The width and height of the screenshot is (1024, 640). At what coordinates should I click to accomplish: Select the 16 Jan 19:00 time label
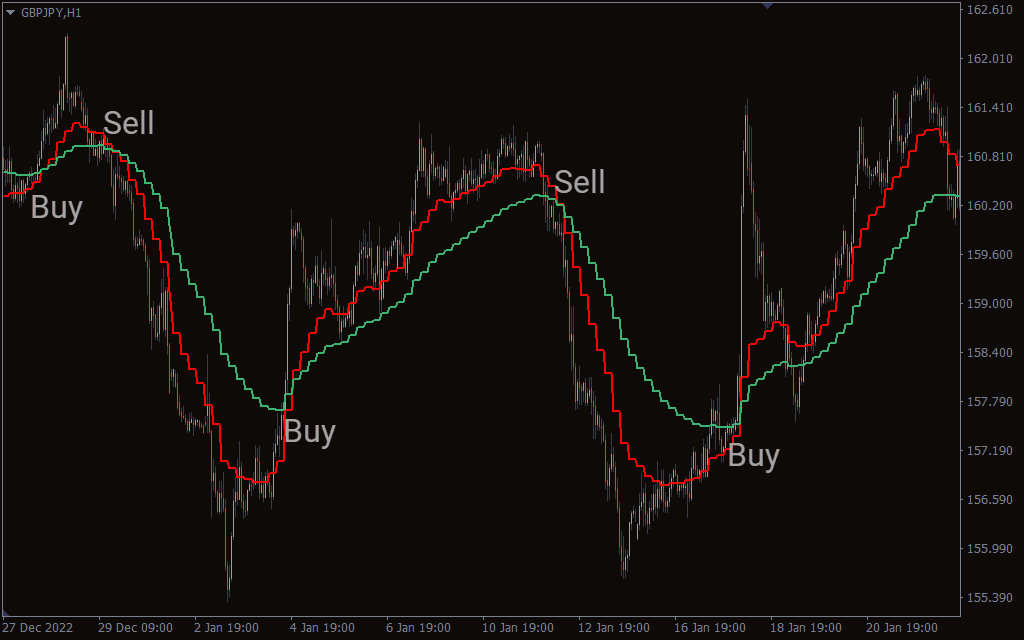click(x=710, y=628)
